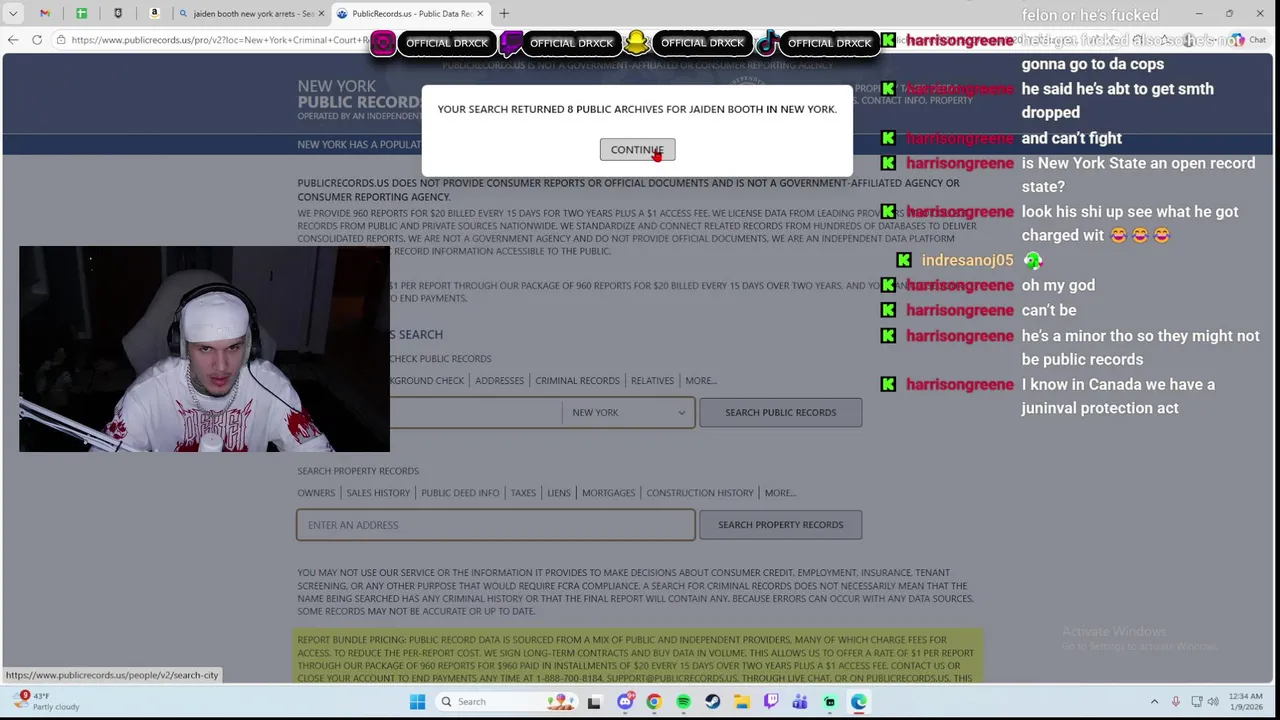The image size is (1280, 720).
Task: Select the Construction History property link
Action: pos(700,492)
